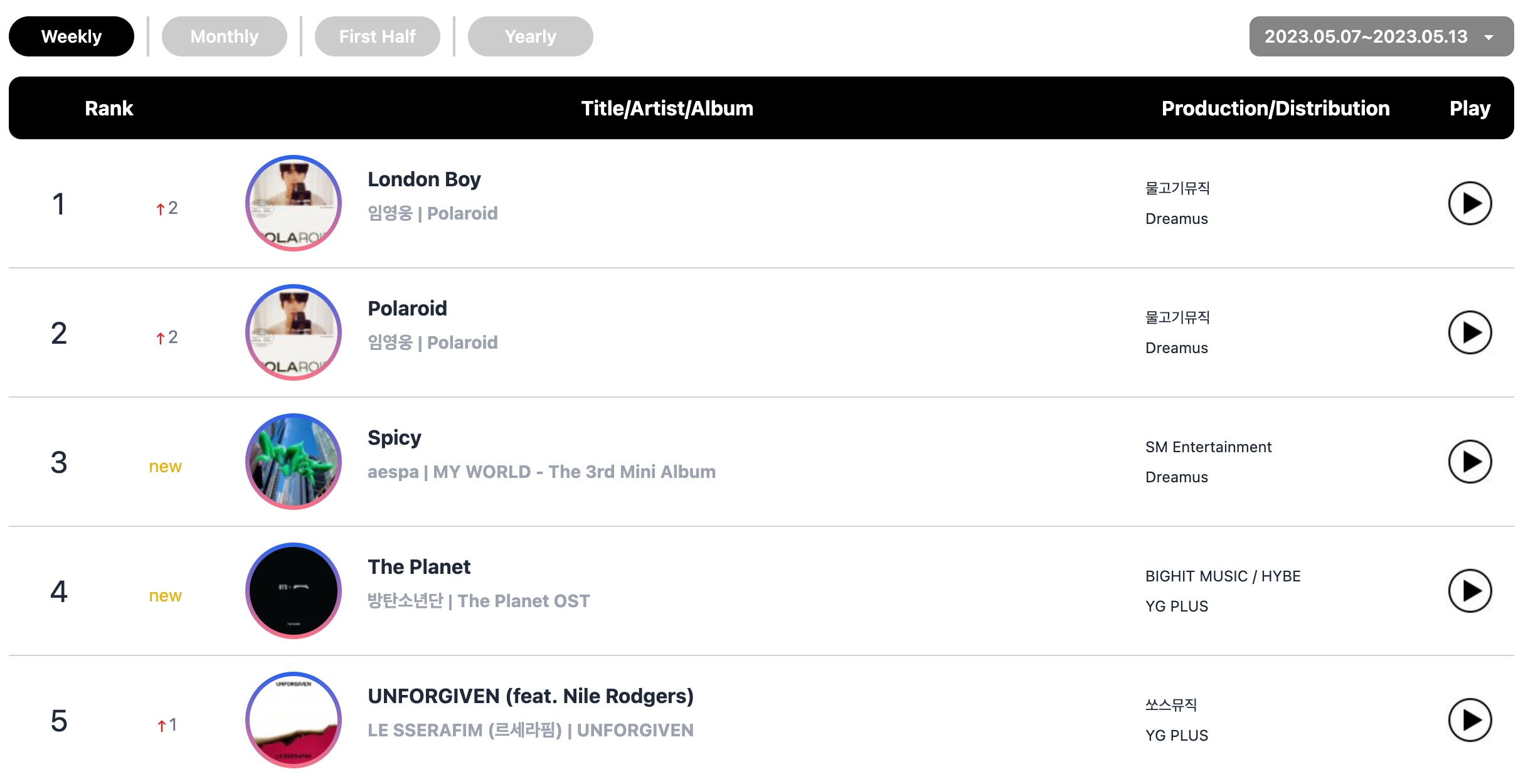Open the UNFORGIVEN (feat. Nile Rodgers) title
1523x784 pixels.
pyautogui.click(x=531, y=696)
